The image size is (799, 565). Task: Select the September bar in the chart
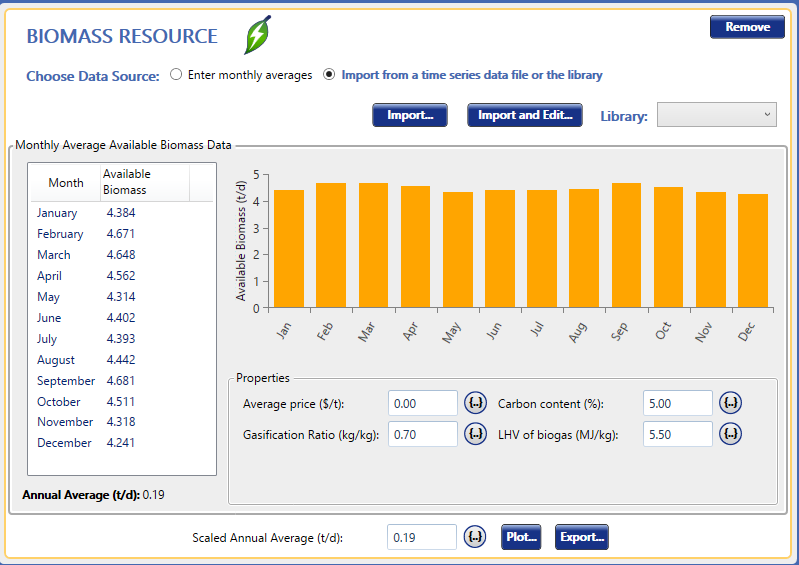626,245
